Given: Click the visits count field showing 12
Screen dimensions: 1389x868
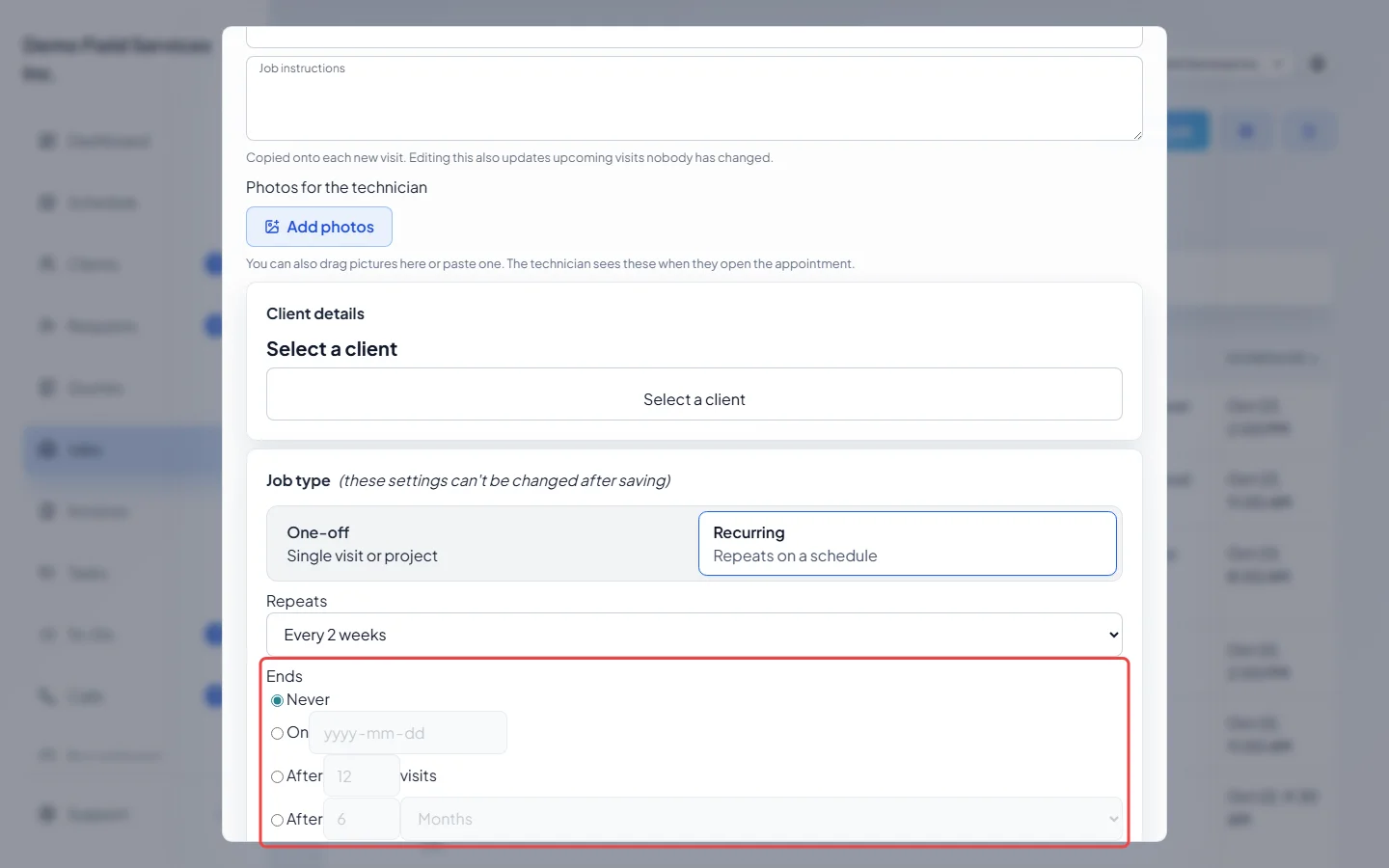Looking at the screenshot, I should tap(362, 776).
